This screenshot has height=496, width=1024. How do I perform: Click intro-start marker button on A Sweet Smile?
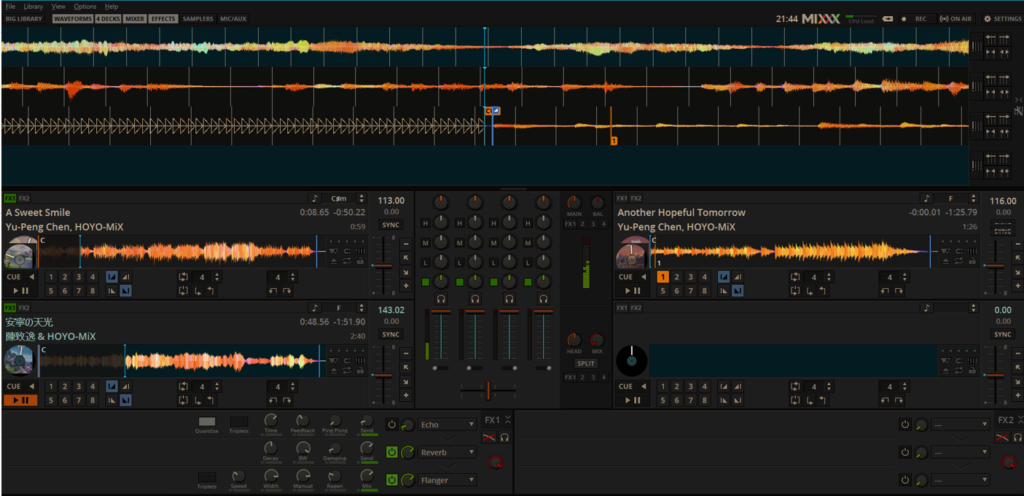[111, 277]
